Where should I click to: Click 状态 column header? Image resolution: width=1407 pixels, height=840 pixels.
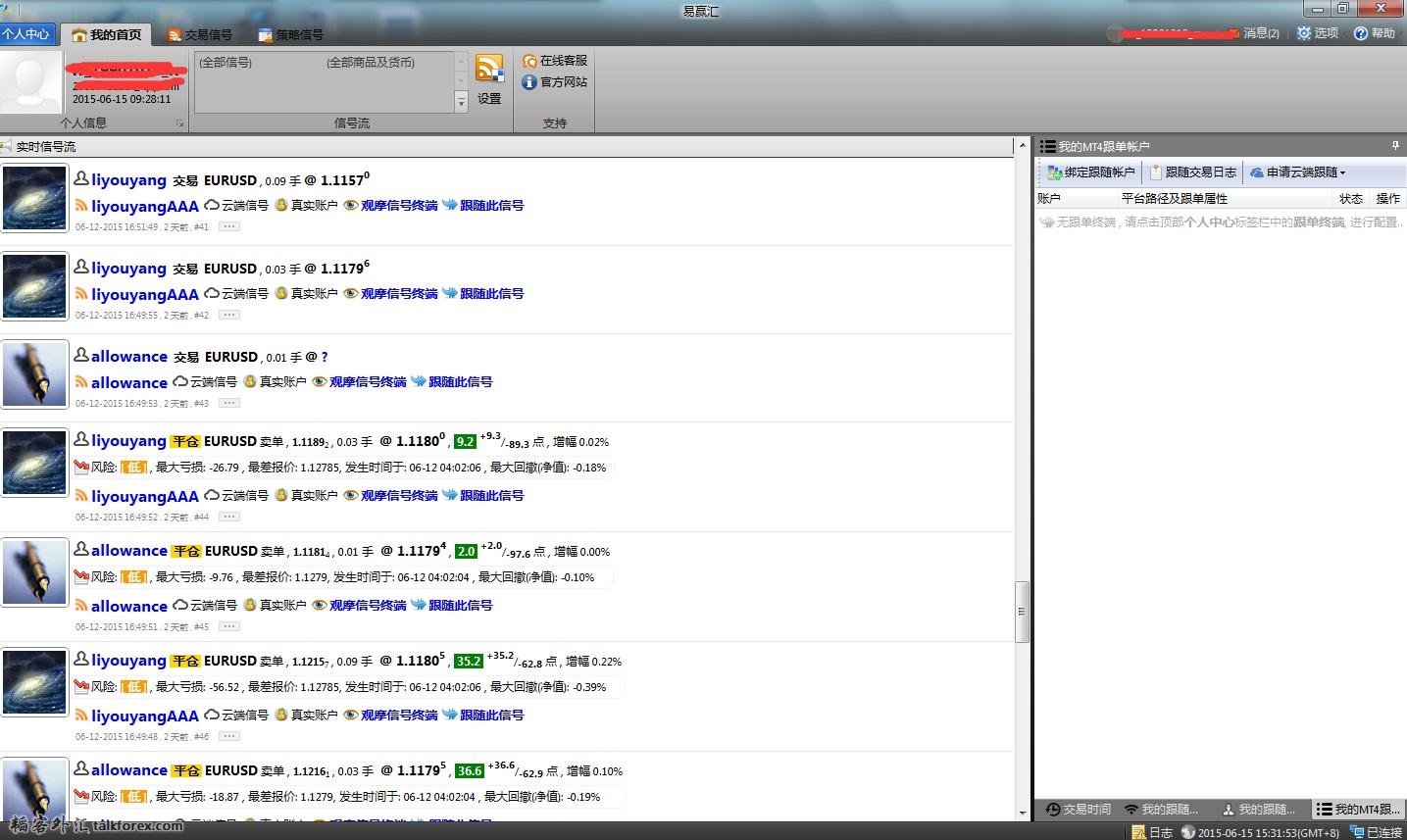point(1351,198)
